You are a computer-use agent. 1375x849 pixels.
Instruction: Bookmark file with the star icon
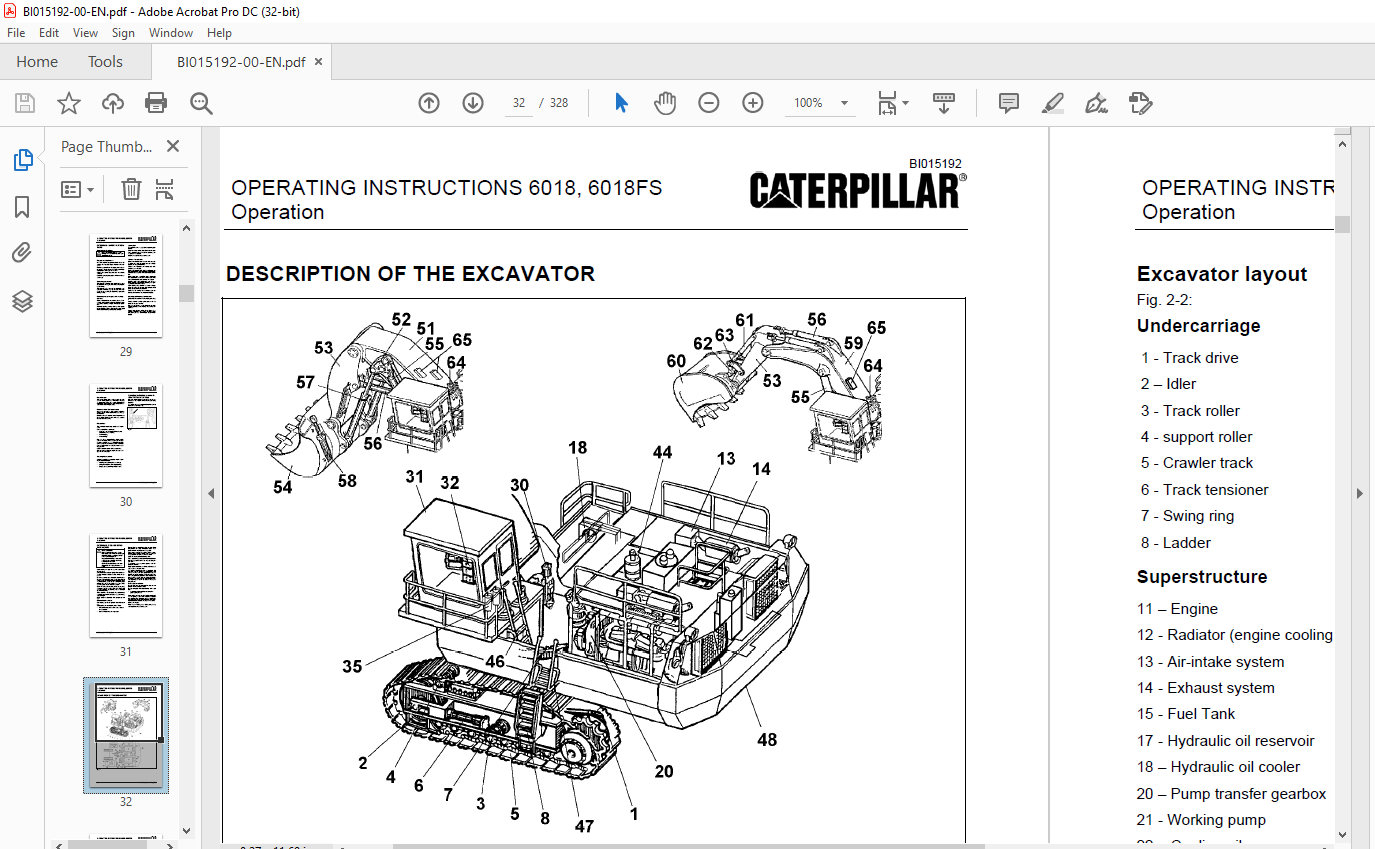pyautogui.click(x=68, y=103)
